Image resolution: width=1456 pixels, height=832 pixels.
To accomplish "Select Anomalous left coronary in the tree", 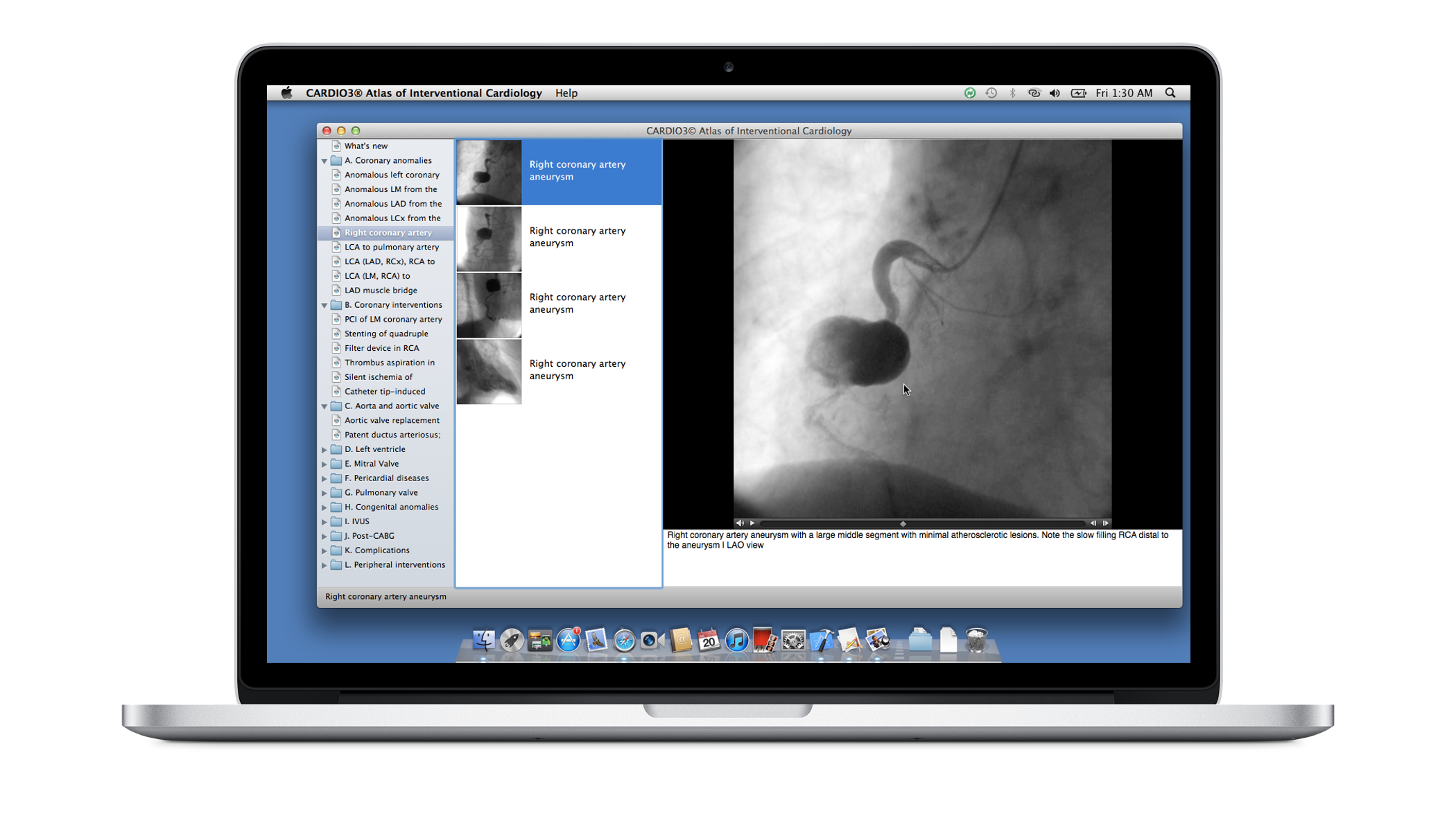I will click(x=392, y=175).
